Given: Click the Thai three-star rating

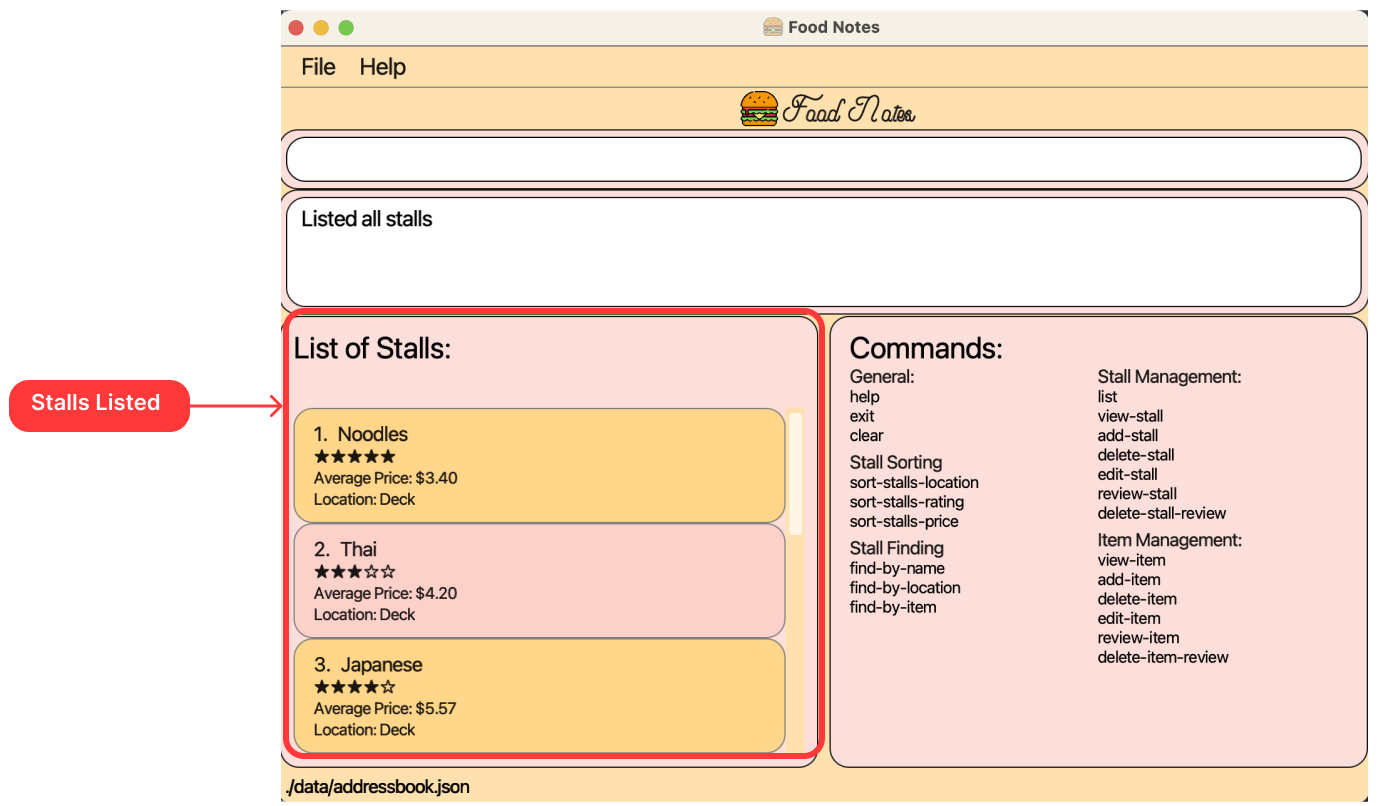Looking at the screenshot, I should (355, 572).
